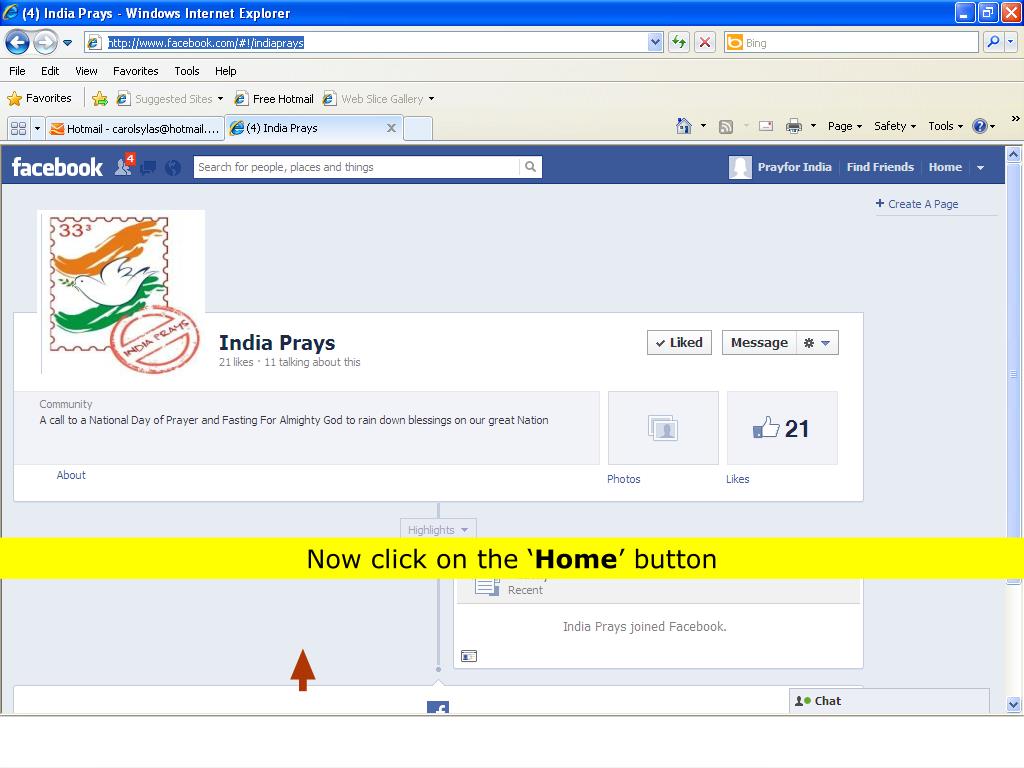Screen dimensions: 1024x768
Task: Click the Facebook search magnifier button
Action: 530,167
